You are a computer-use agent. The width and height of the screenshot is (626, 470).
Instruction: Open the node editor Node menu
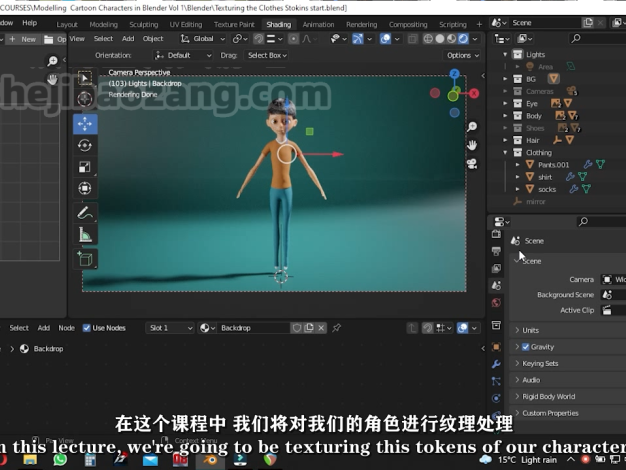(x=66, y=328)
